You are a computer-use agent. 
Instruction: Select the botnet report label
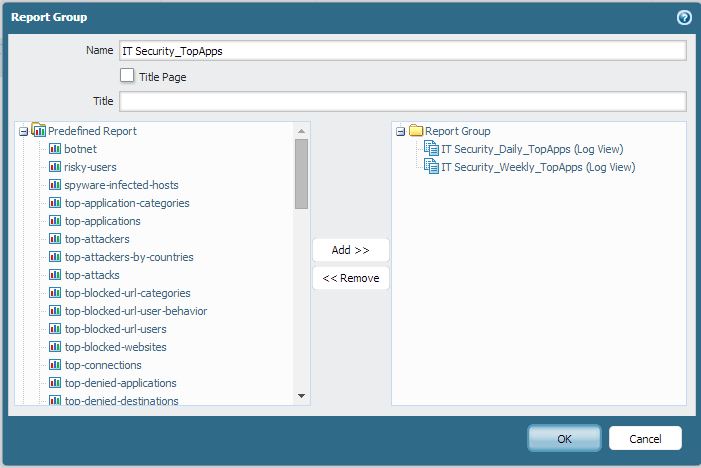[80, 149]
